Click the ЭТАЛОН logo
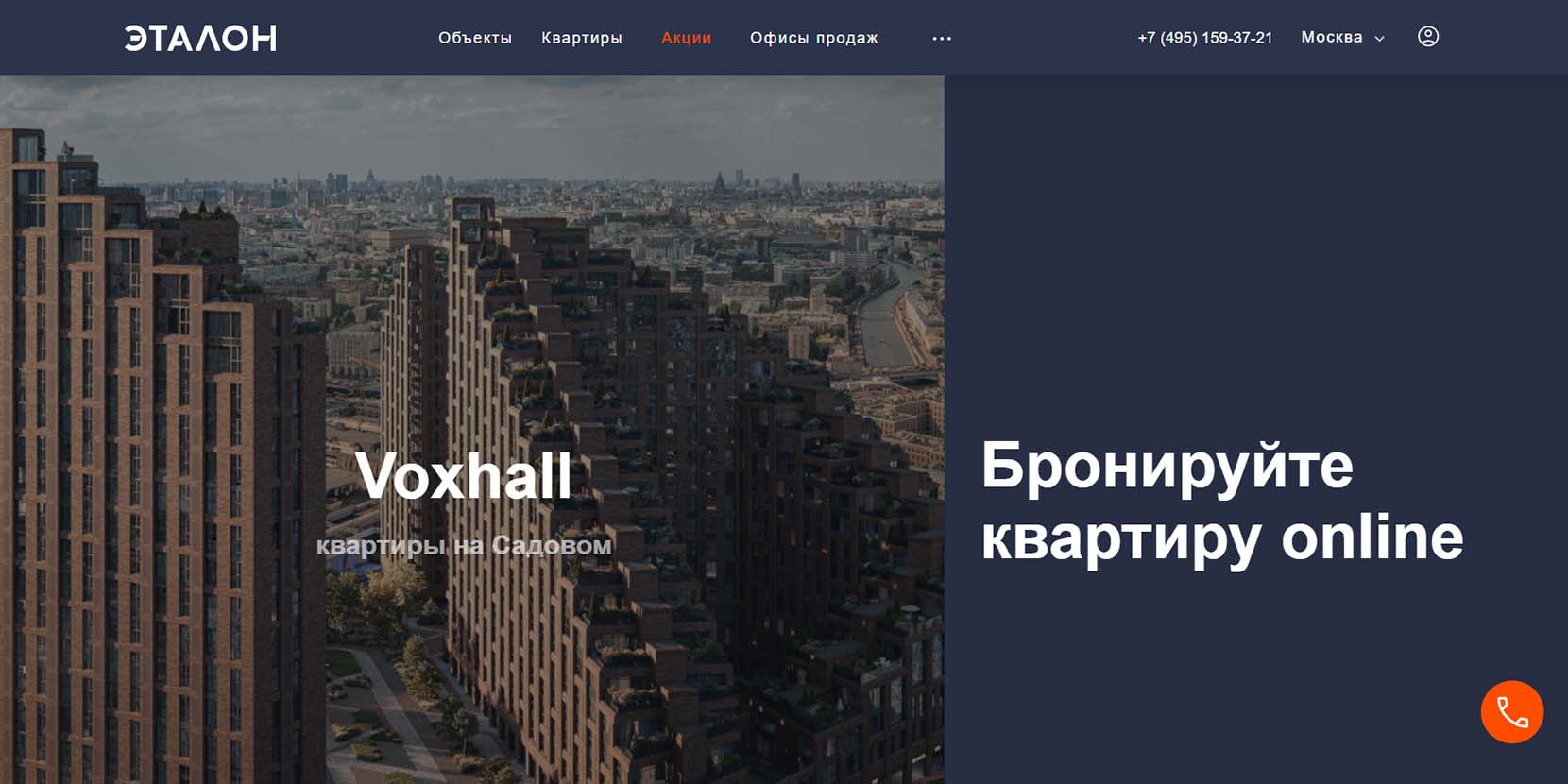Viewport: 1568px width, 784px height. pyautogui.click(x=200, y=38)
